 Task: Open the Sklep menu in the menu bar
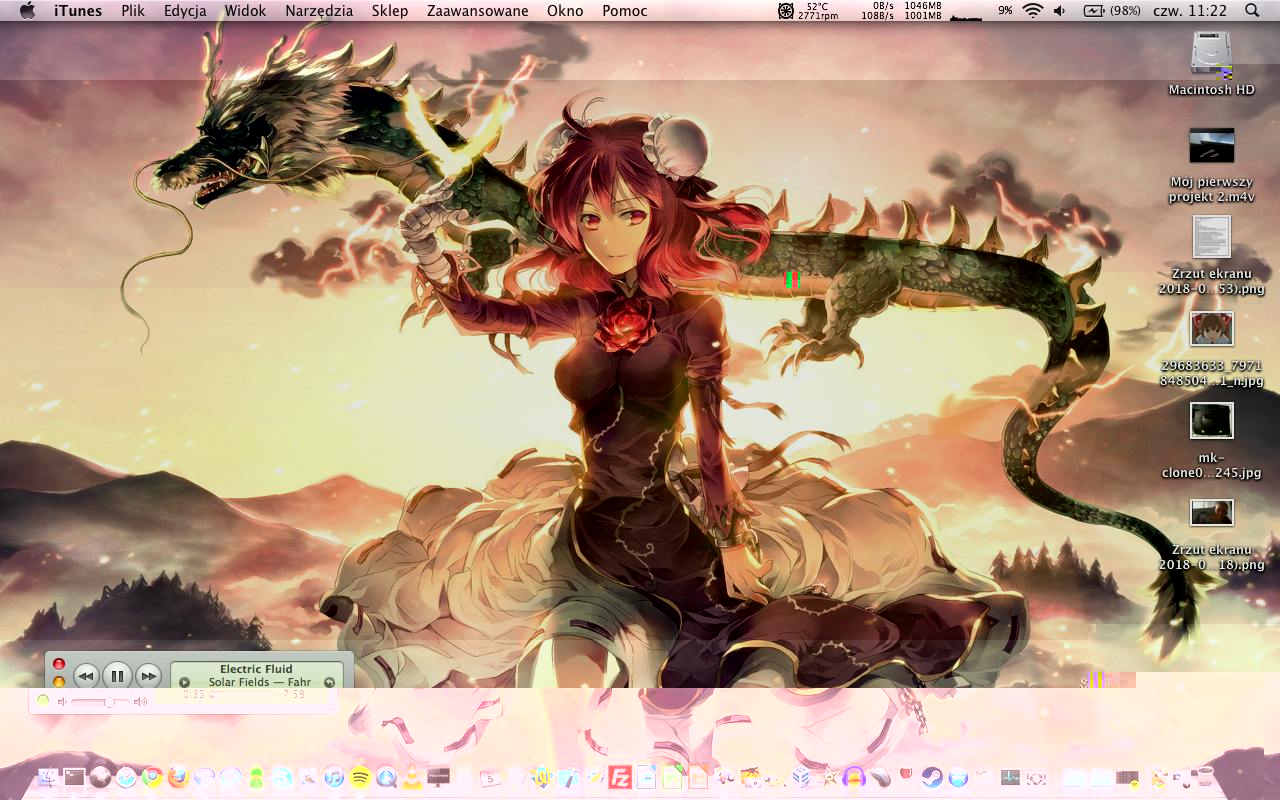(389, 11)
